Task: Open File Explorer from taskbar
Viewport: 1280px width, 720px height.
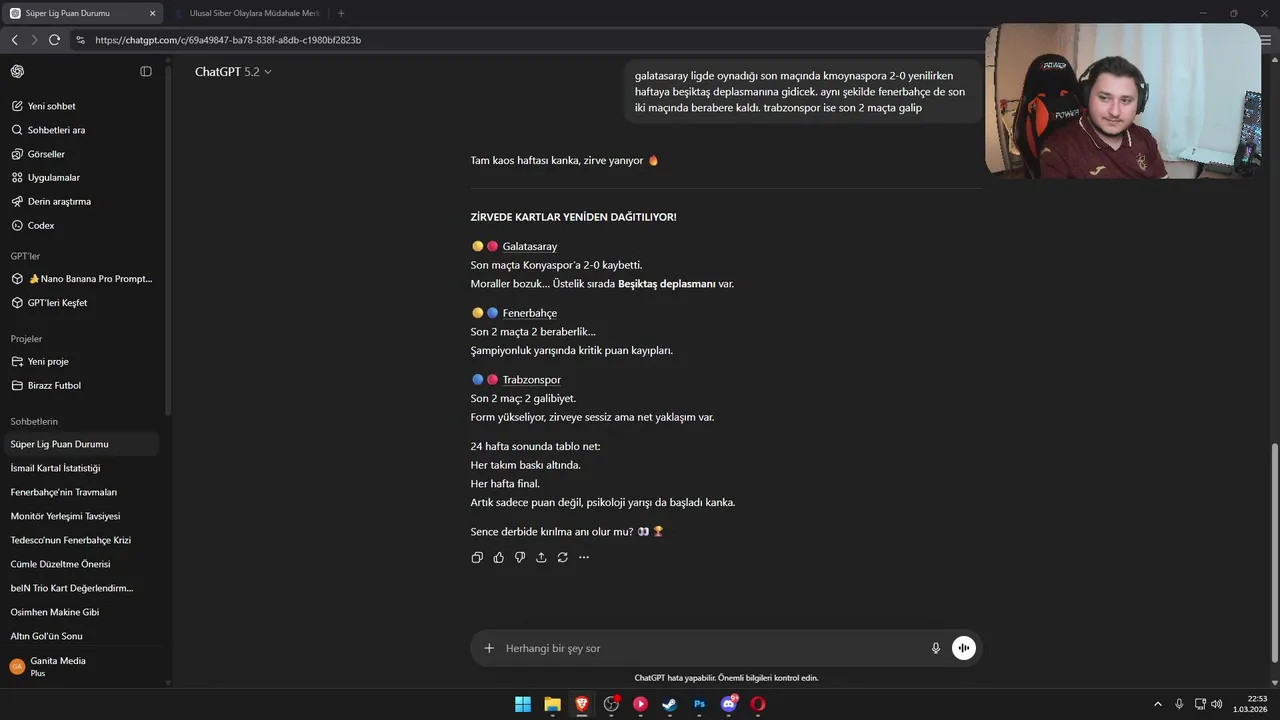Action: pyautogui.click(x=552, y=704)
